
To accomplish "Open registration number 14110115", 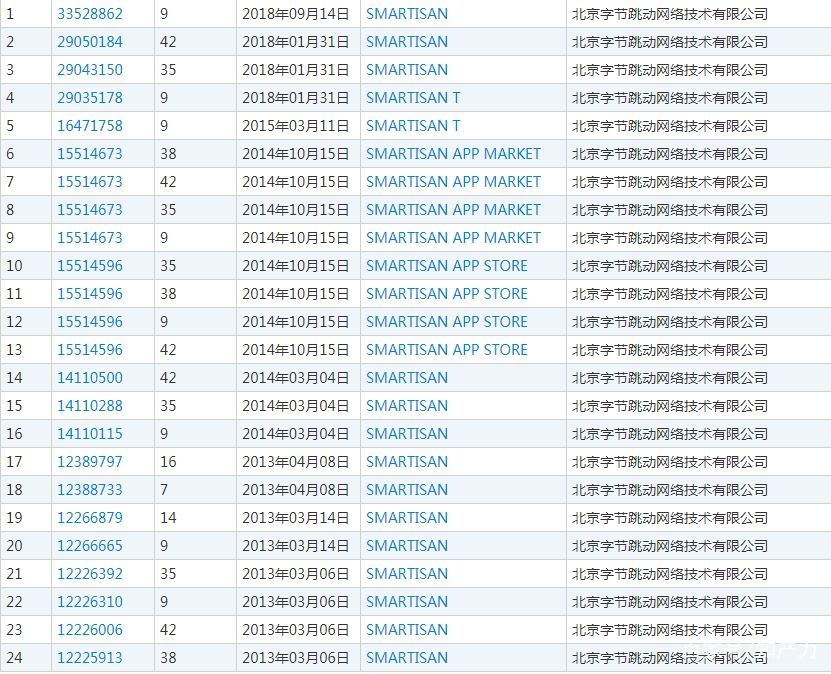I will tap(90, 434).
